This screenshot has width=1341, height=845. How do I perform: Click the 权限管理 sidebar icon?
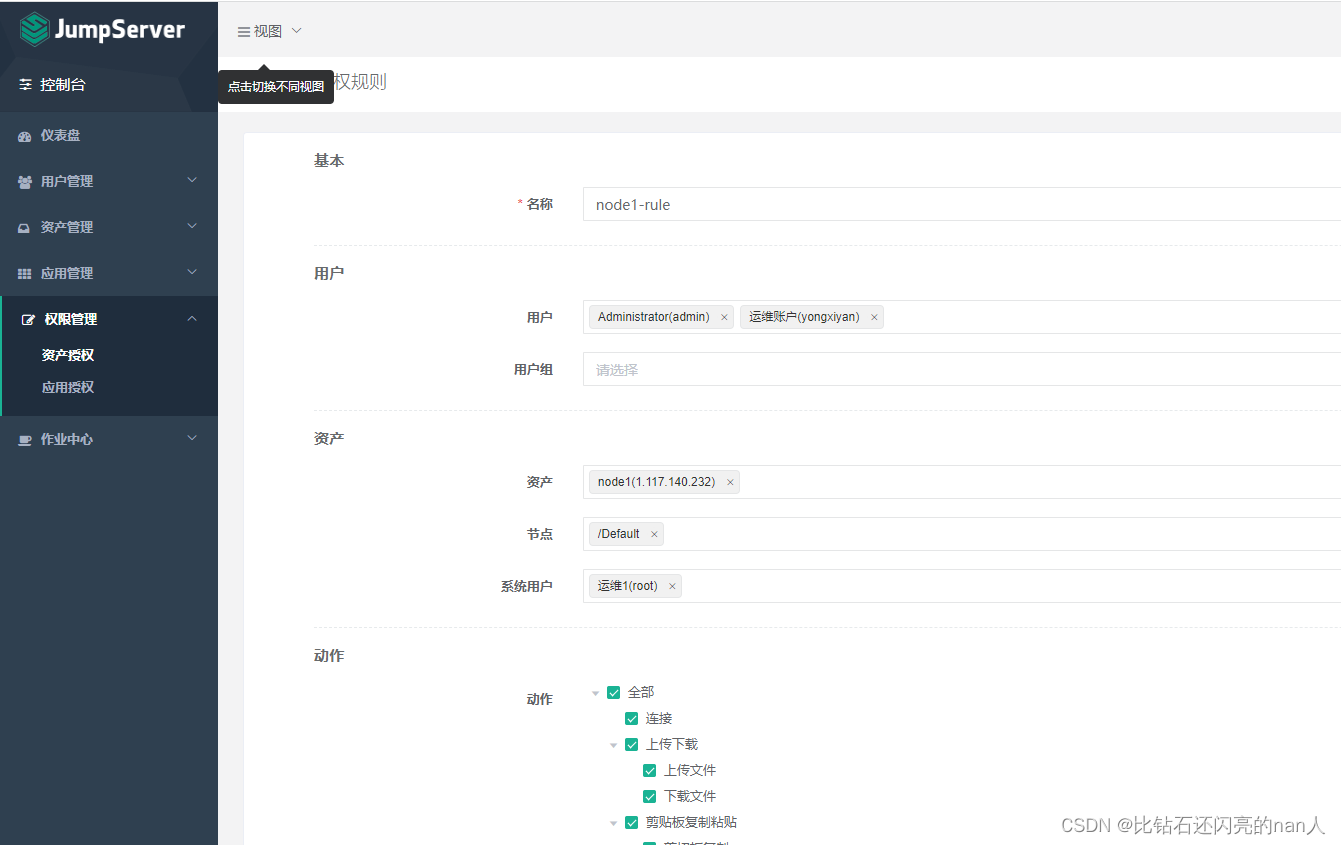[x=27, y=319]
